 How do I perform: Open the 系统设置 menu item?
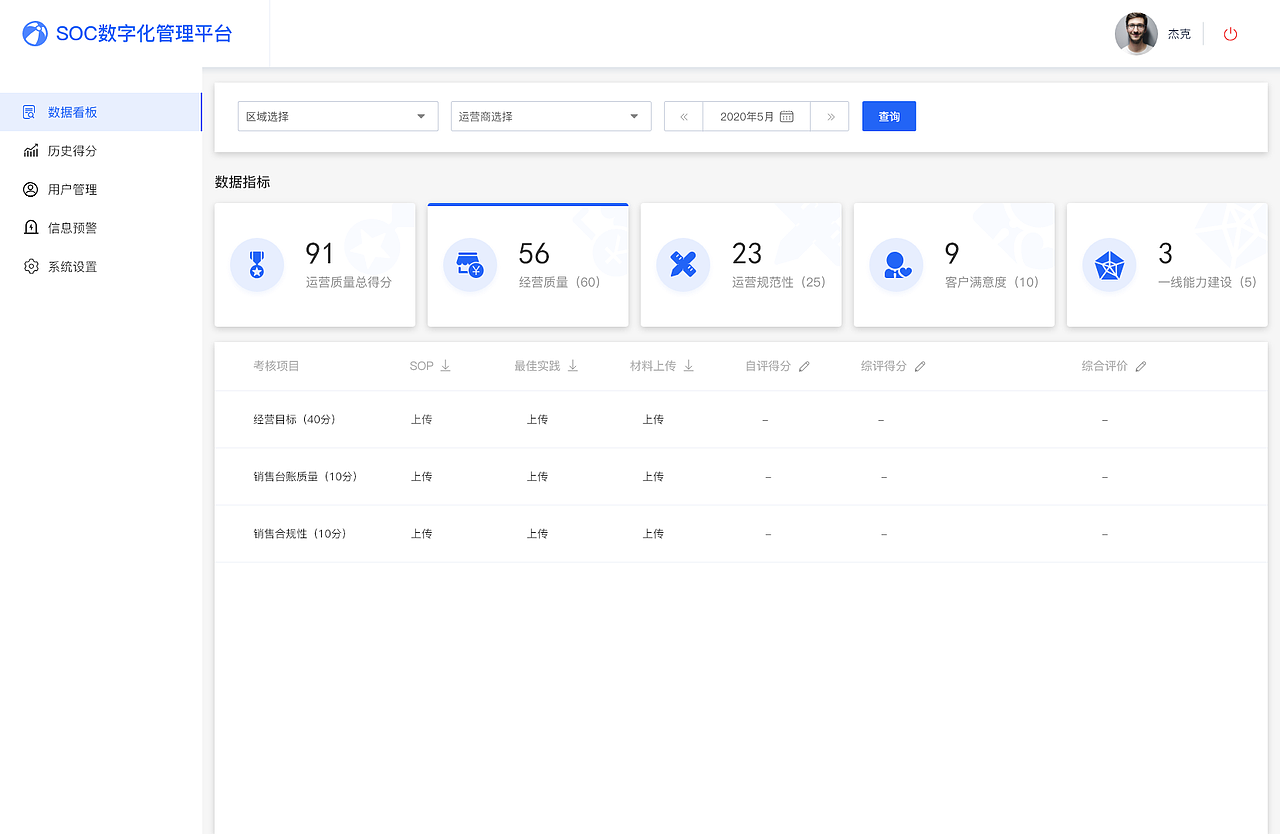click(100, 267)
